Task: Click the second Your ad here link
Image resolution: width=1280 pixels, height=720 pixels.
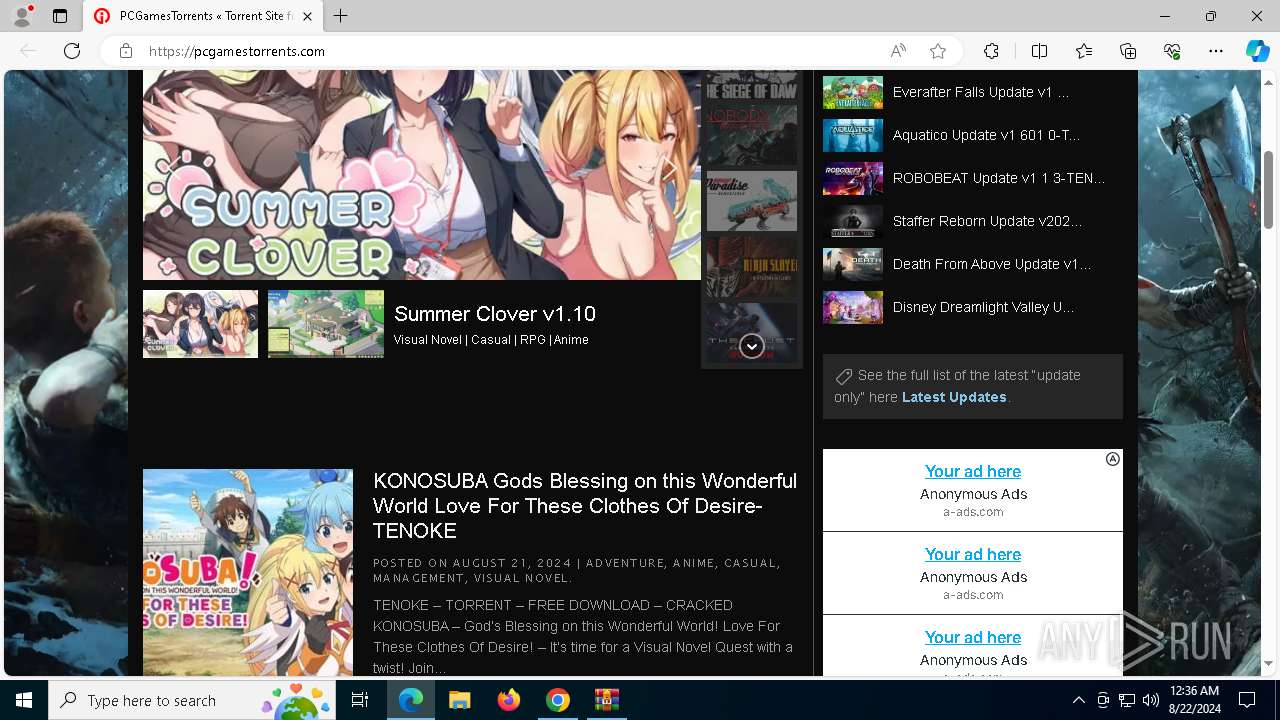Action: pyautogui.click(x=973, y=554)
